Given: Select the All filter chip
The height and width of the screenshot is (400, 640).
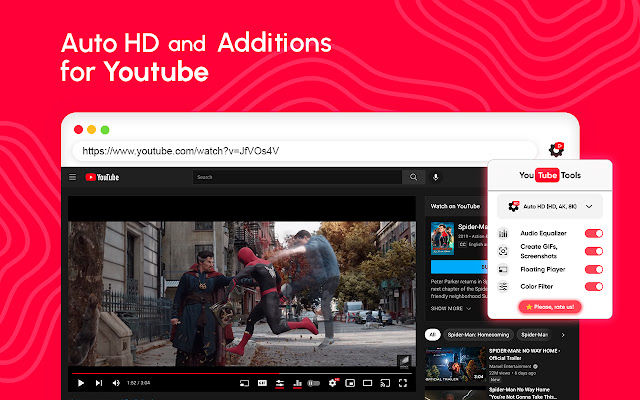Looking at the screenshot, I should coord(433,334).
